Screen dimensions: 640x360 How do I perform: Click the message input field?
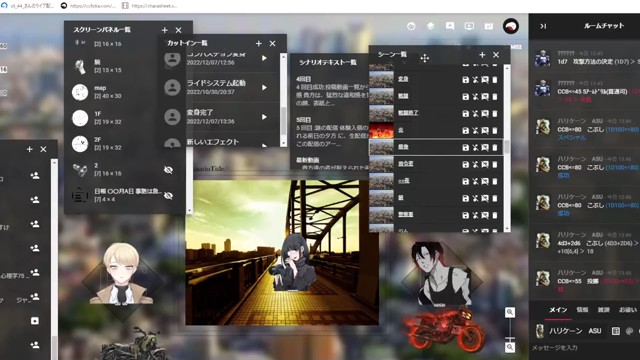pyautogui.click(x=584, y=347)
